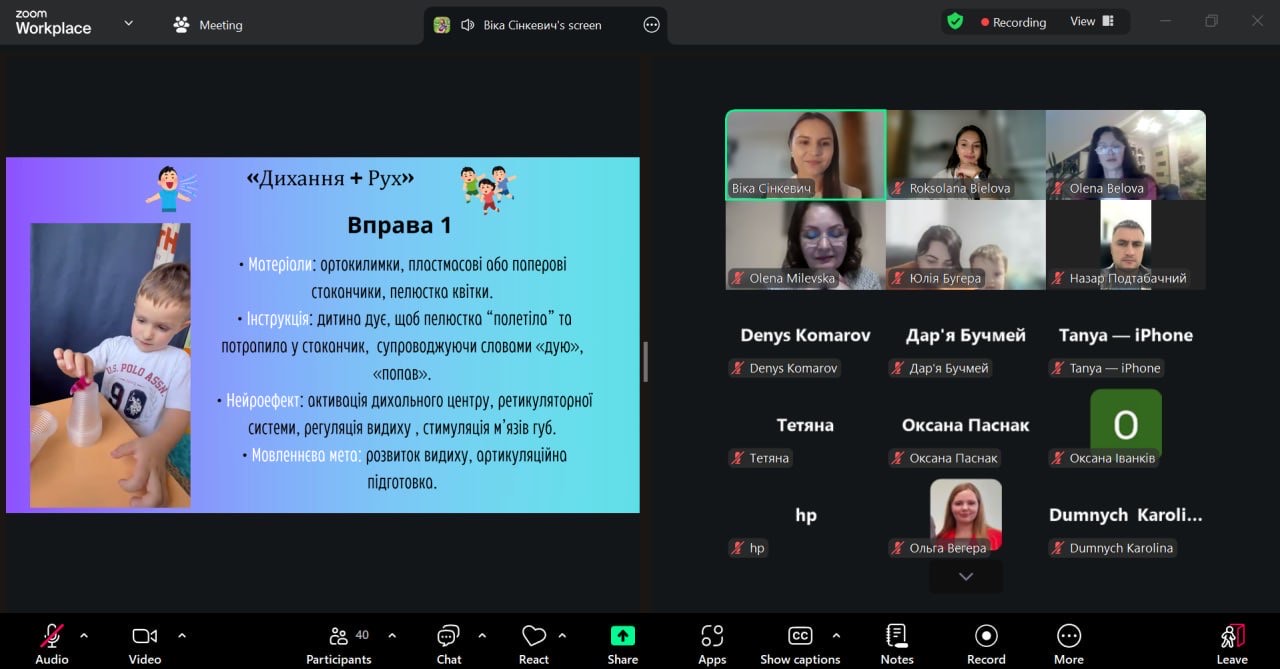Select the Meeting tab
This screenshot has width=1280, height=669.
click(208, 25)
